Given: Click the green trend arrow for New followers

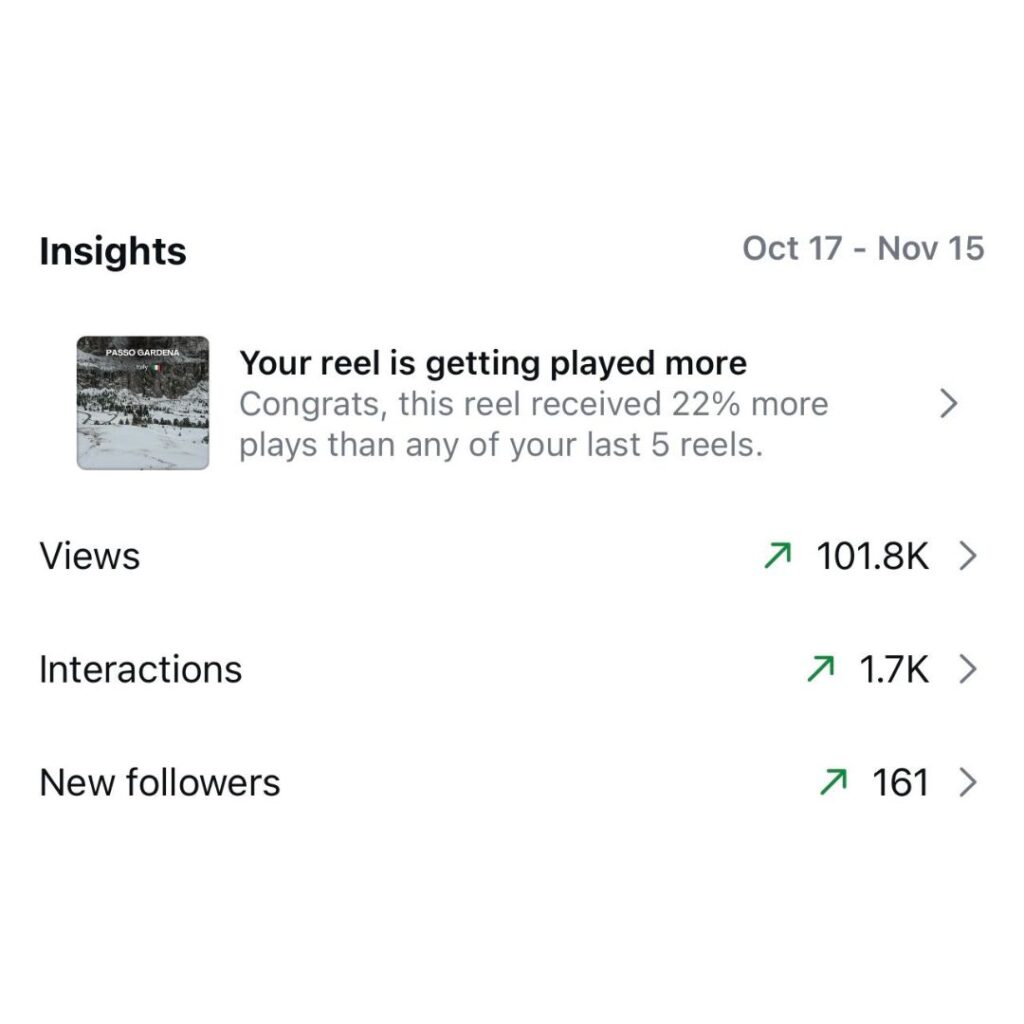Looking at the screenshot, I should pos(833,782).
